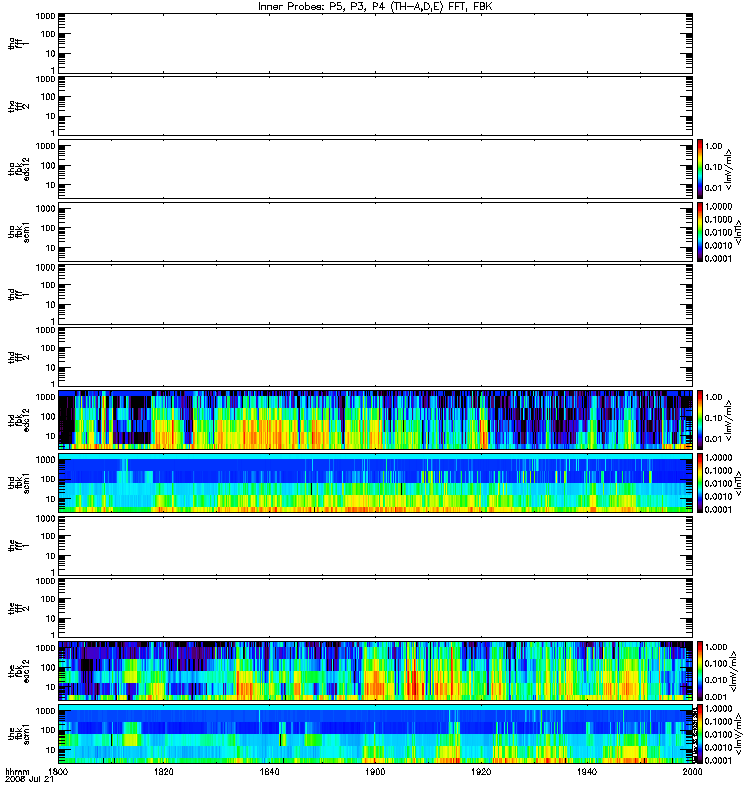Viewport: 750px width, 800px height.
Task: Click the 'hhmm' axis unit label
Action: [x=17, y=771]
